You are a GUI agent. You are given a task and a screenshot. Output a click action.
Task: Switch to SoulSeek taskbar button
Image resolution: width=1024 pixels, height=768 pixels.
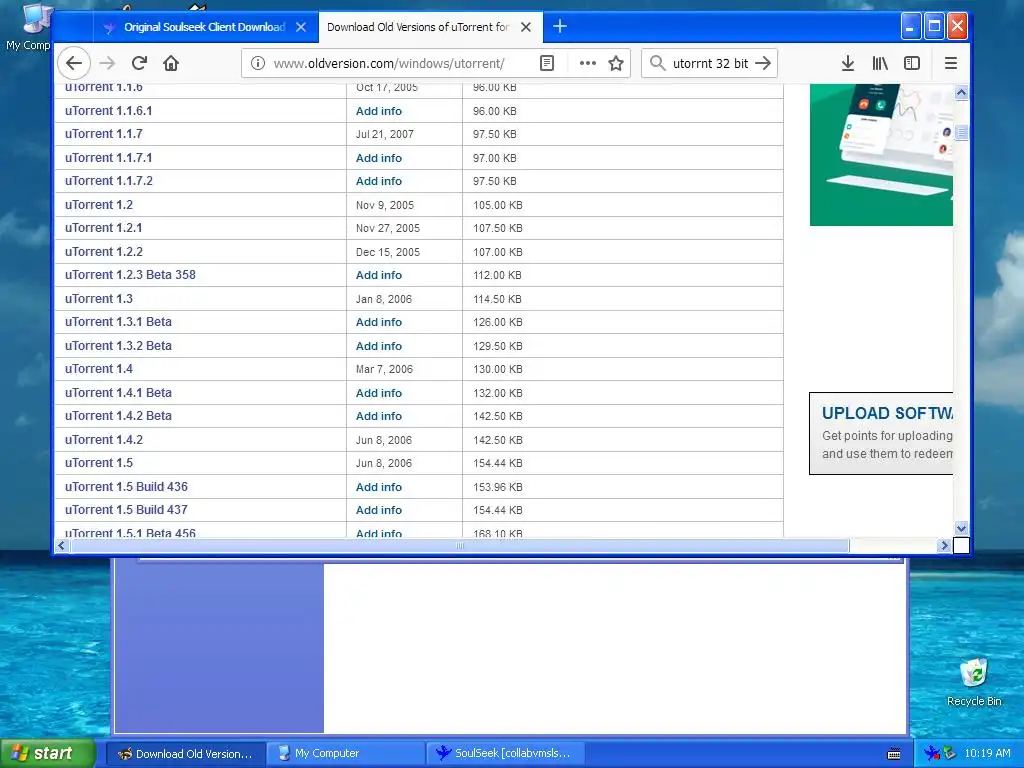point(505,754)
